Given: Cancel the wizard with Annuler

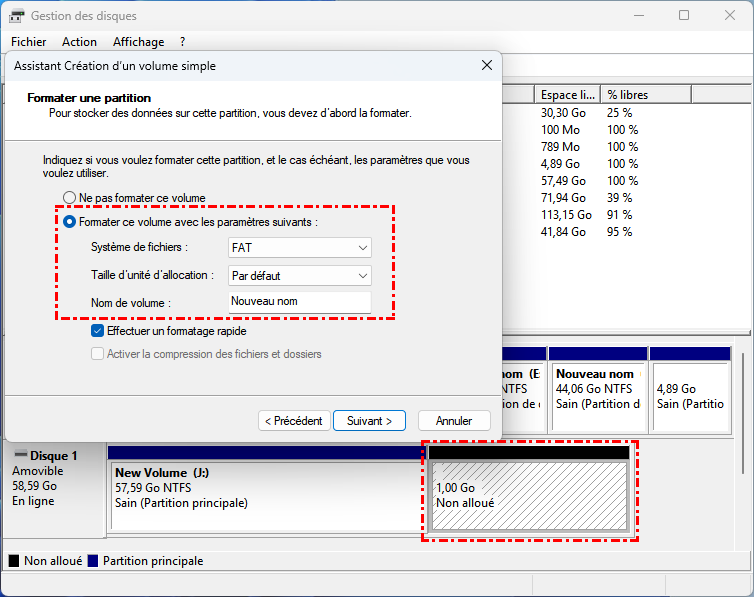Looking at the screenshot, I should pos(454,421).
